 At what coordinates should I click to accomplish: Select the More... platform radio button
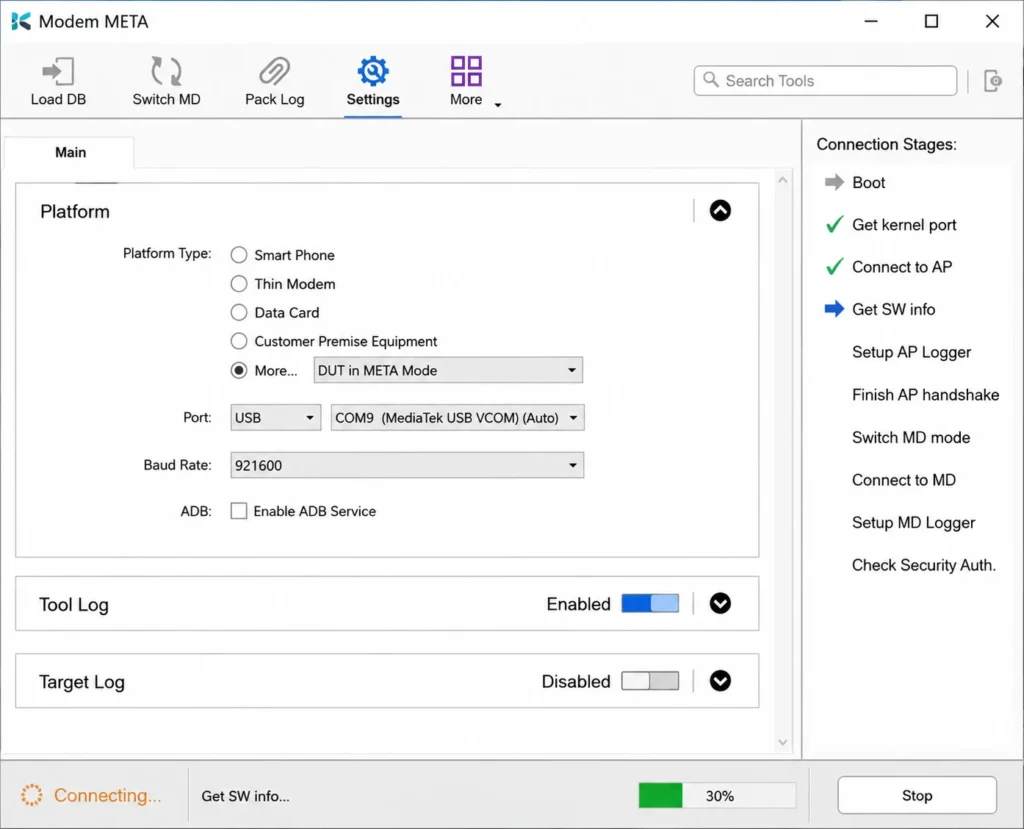pyautogui.click(x=239, y=370)
